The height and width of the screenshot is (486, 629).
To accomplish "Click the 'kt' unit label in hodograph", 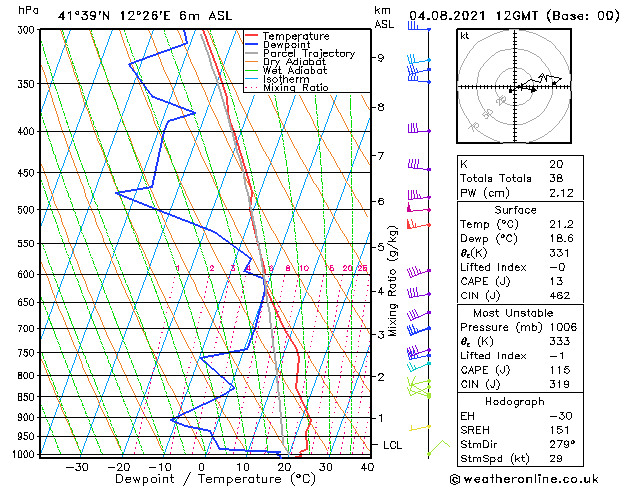I will point(464,36).
